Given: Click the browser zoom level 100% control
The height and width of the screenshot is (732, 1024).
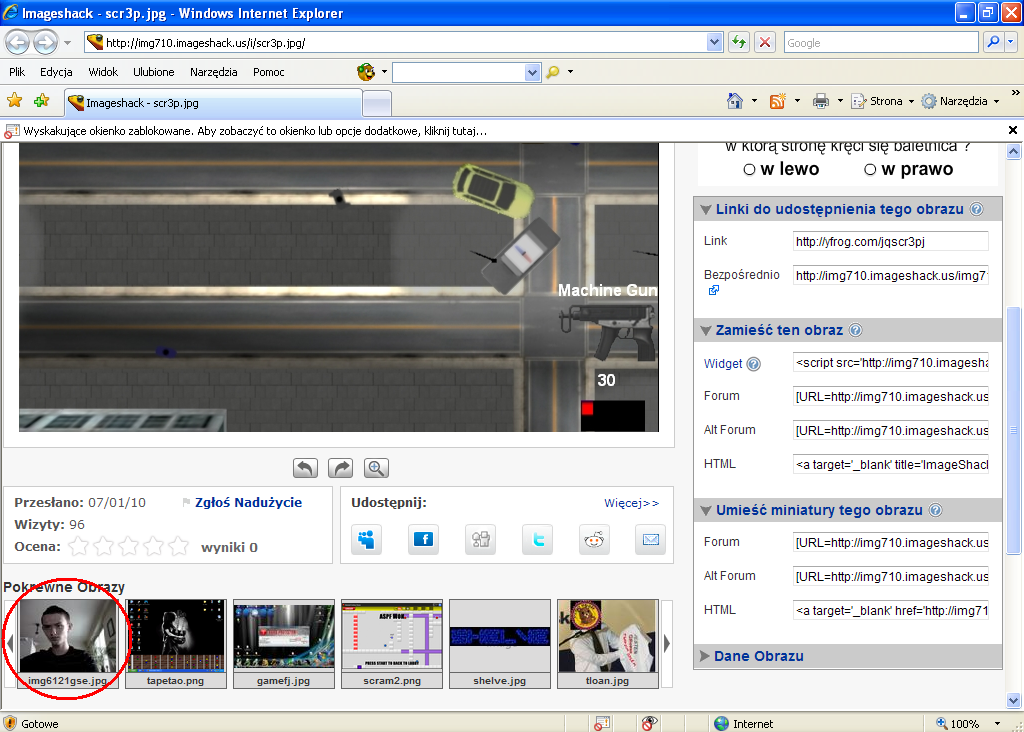Looking at the screenshot, I should 964,723.
